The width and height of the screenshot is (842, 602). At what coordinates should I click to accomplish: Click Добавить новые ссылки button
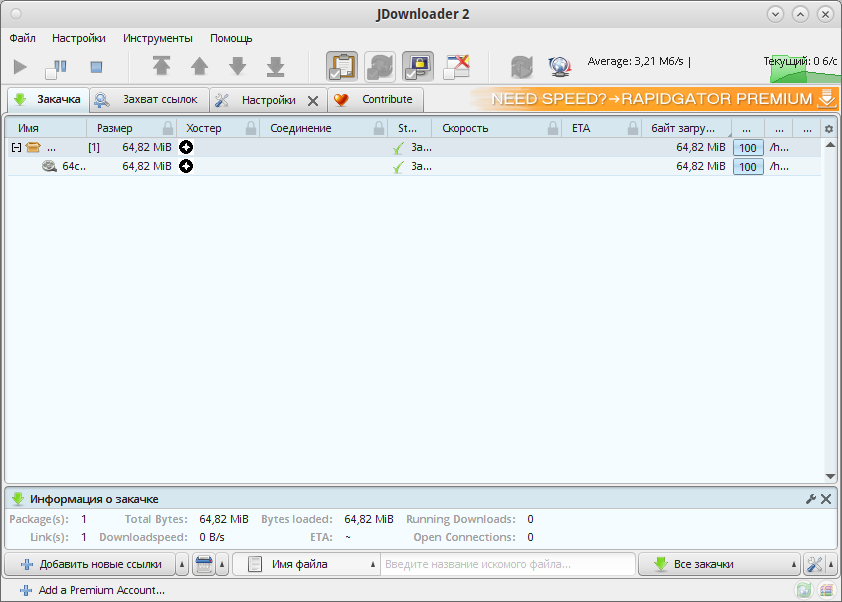tap(90, 564)
